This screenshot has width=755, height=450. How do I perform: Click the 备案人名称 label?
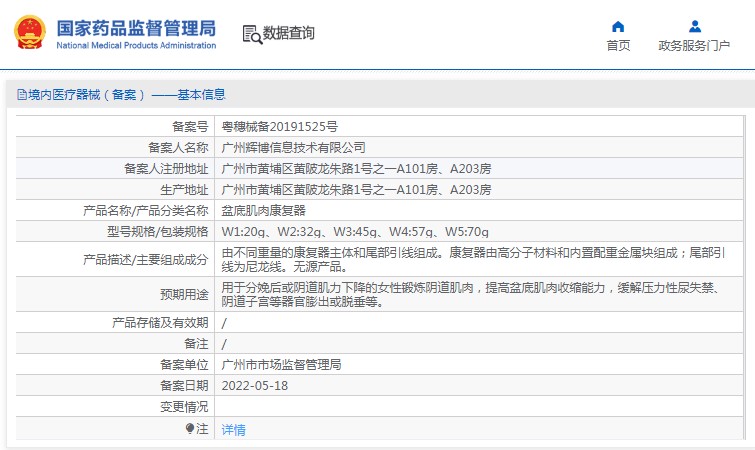(x=178, y=147)
